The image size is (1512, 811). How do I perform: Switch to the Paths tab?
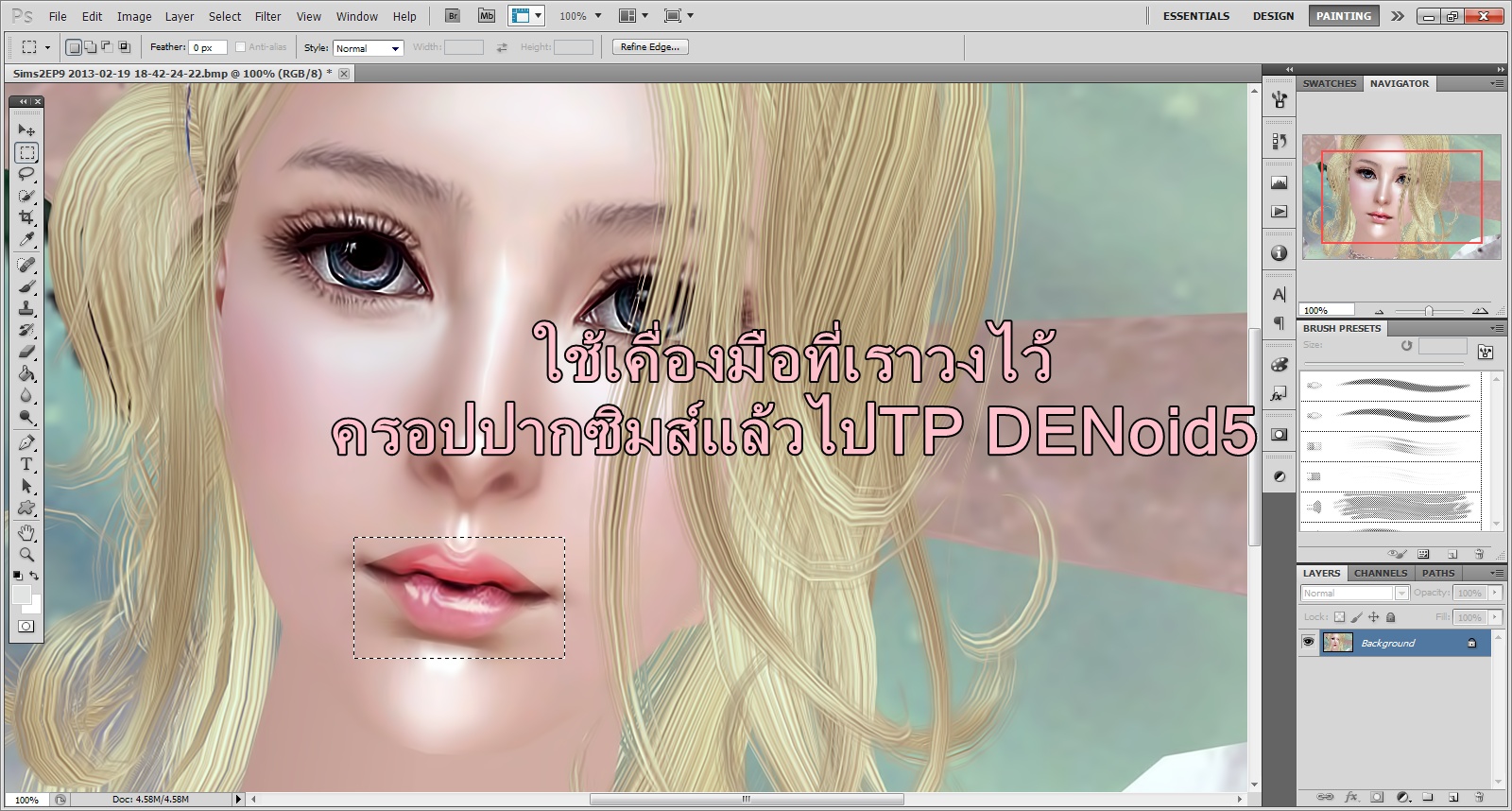1438,573
